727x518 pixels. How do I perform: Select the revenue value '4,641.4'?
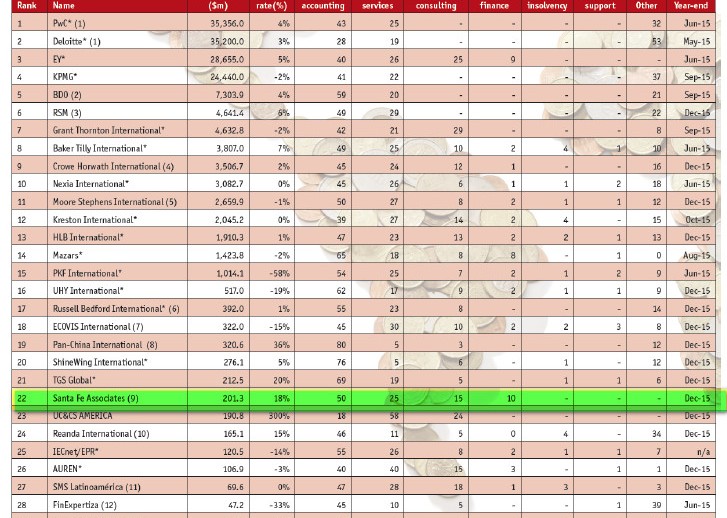tap(230, 113)
